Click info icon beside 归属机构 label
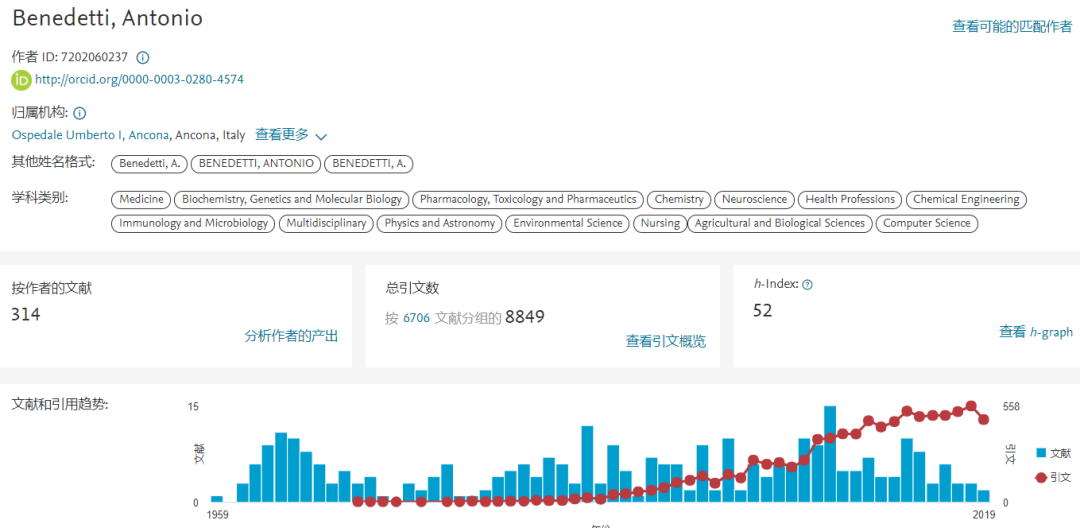Screen dimensions: 1080x528 (80, 114)
